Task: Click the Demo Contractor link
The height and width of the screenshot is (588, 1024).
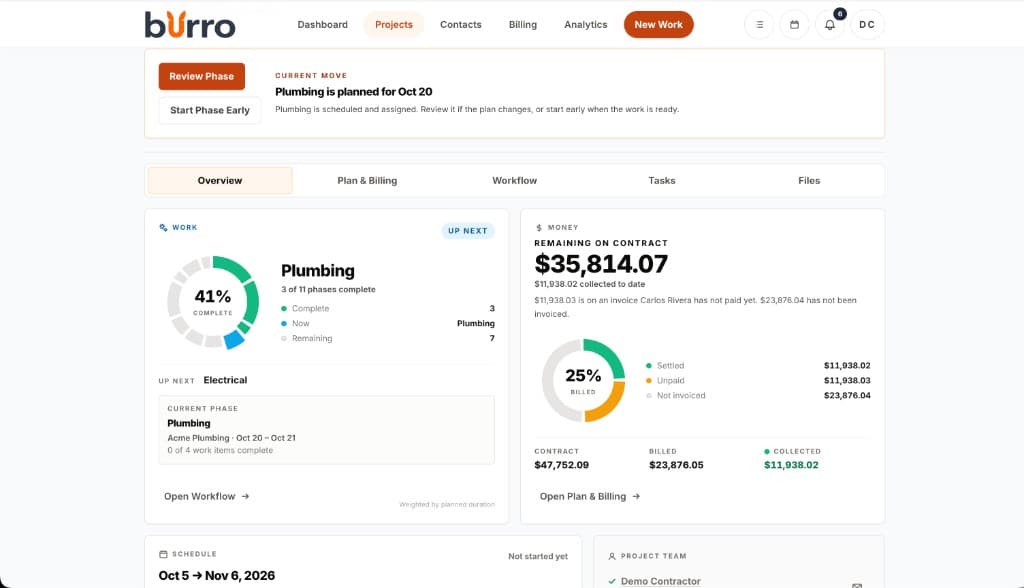Action: point(660,581)
